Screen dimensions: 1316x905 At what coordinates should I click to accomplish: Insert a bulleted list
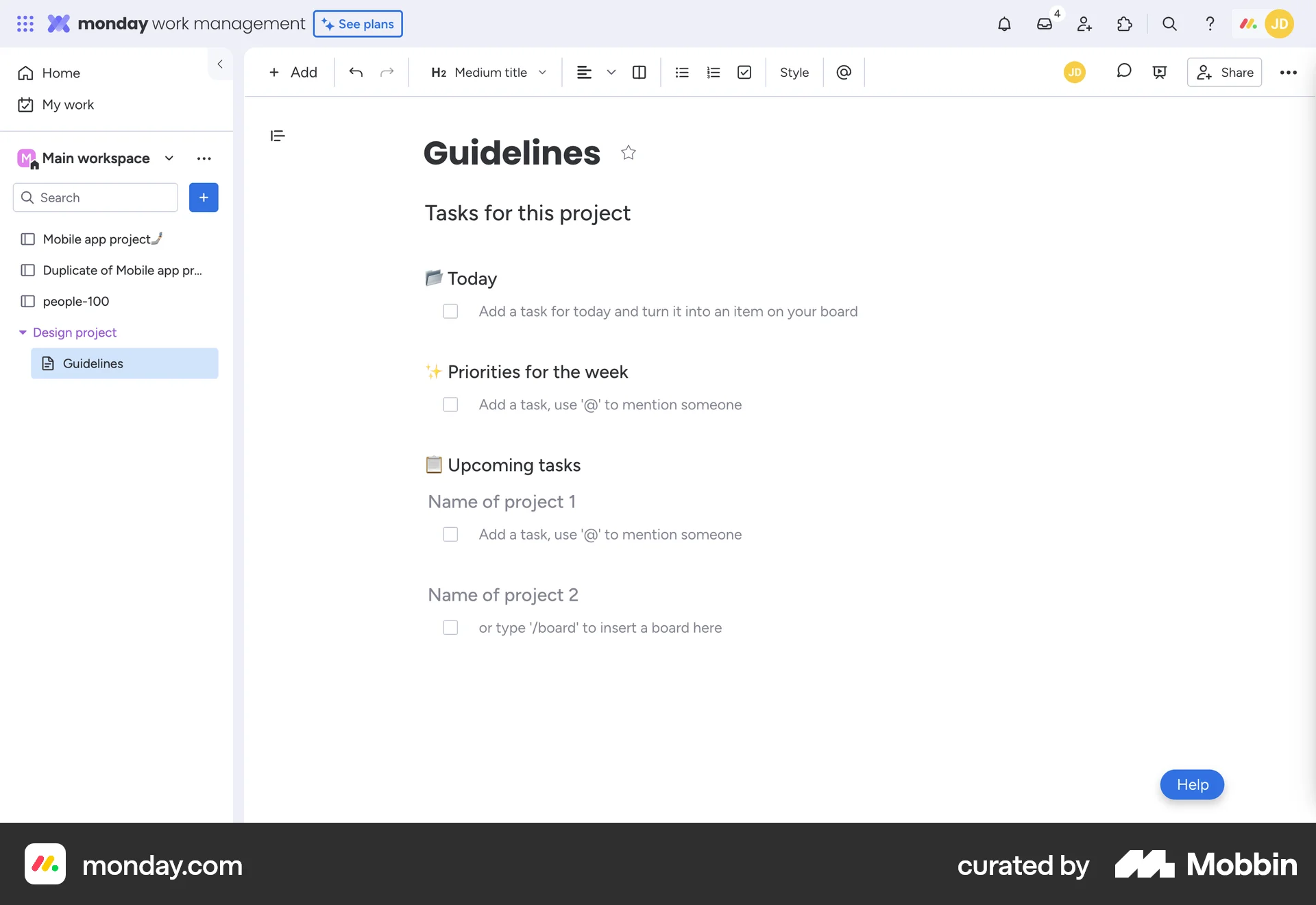(x=681, y=72)
